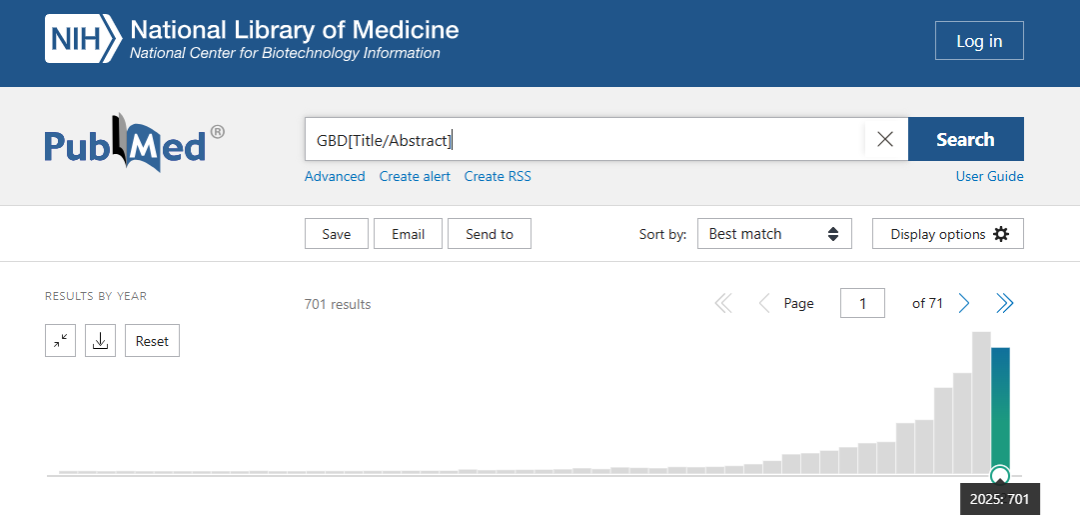Viewport: 1080px width, 520px height.
Task: Click the year slider handle at 2025
Action: pyautogui.click(x=999, y=475)
